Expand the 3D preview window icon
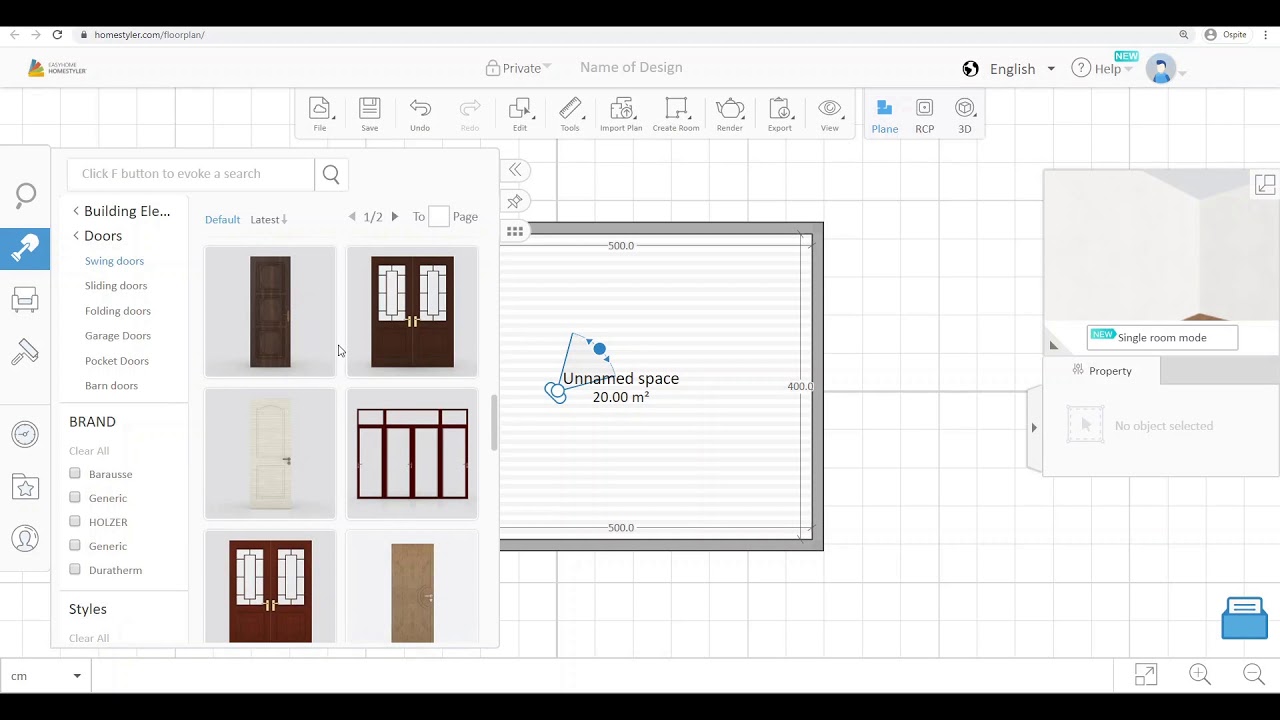Viewport: 1280px width, 720px height. pos(1265,184)
